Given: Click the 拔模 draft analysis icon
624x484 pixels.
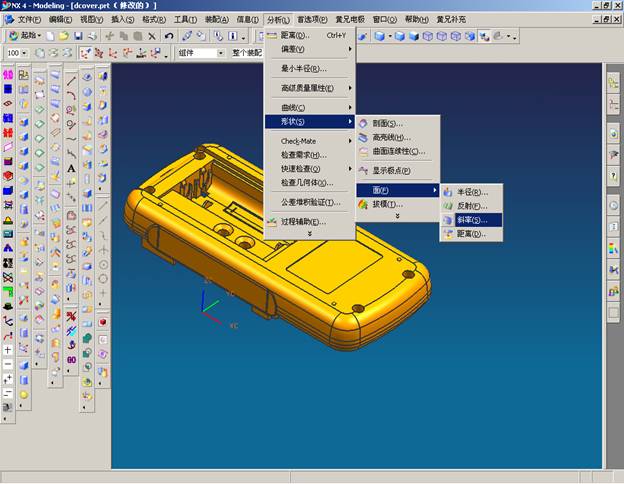Looking at the screenshot, I should click(x=364, y=204).
